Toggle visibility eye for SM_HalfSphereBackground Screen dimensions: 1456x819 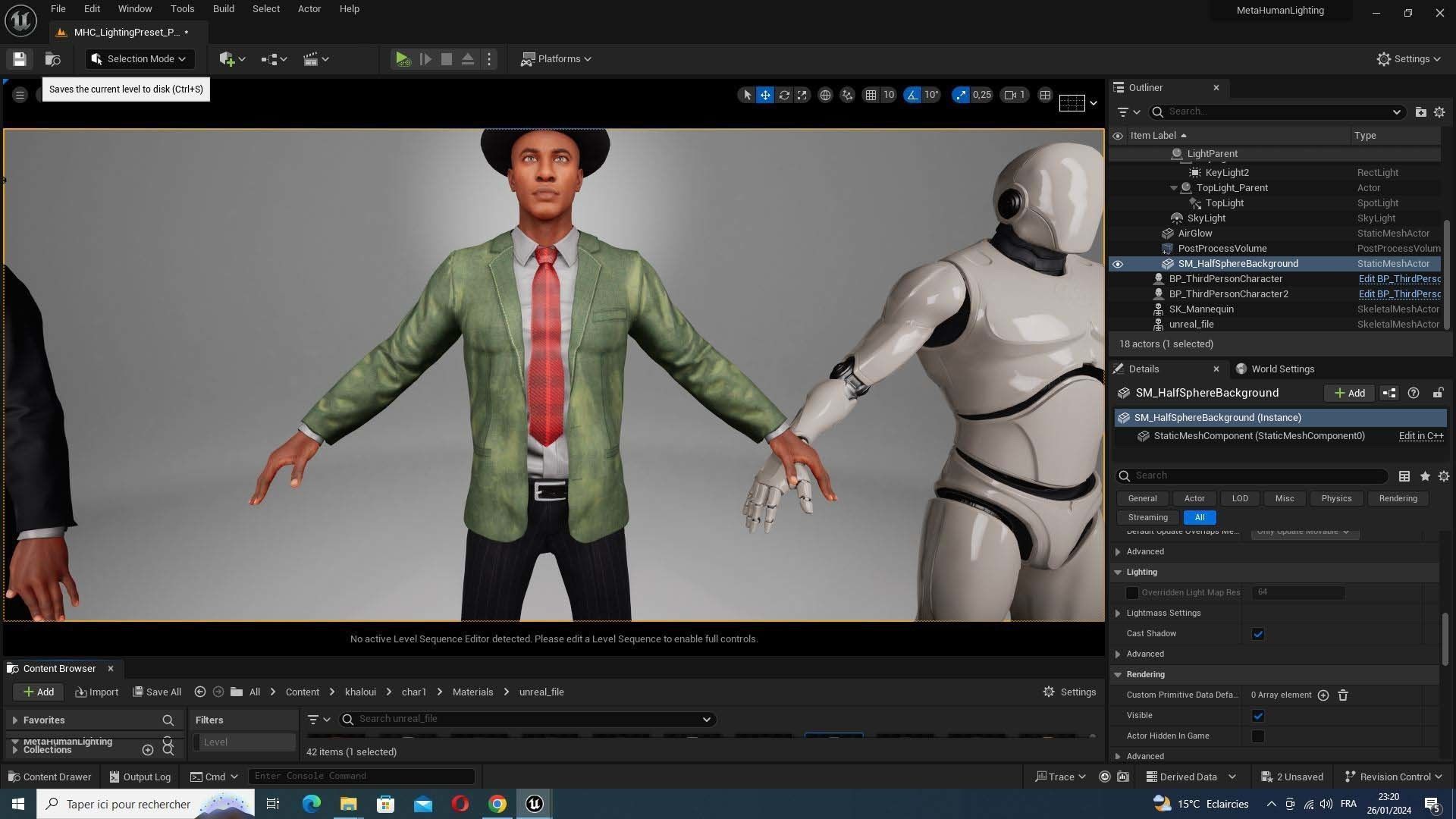tap(1118, 264)
